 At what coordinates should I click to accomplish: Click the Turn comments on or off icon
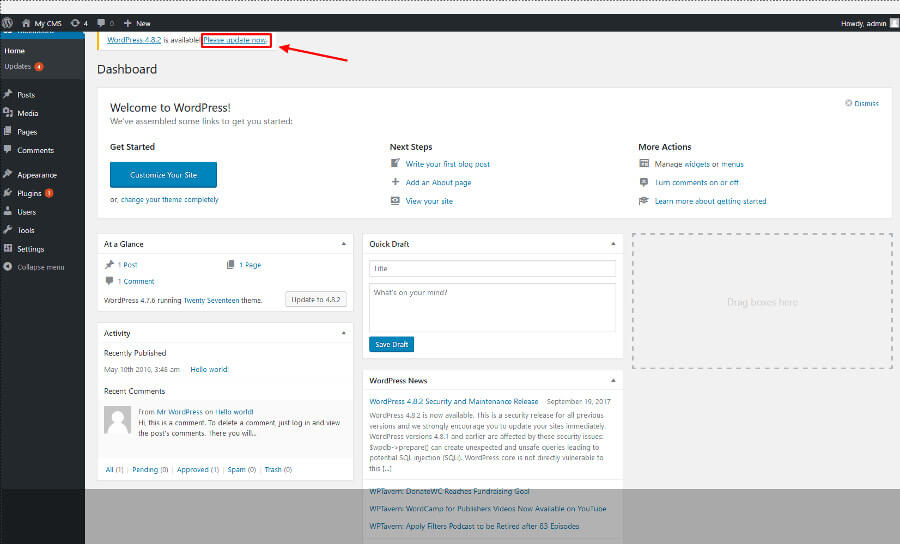(644, 182)
